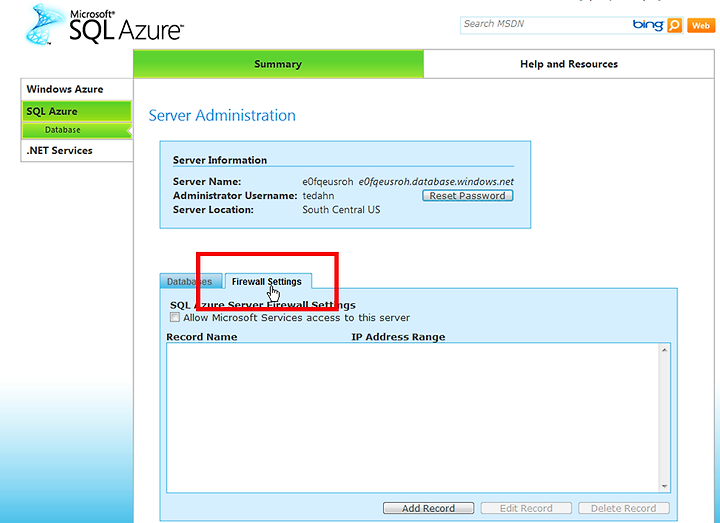This screenshot has height=523, width=720.
Task: Click the Reset Password button
Action: (x=467, y=196)
